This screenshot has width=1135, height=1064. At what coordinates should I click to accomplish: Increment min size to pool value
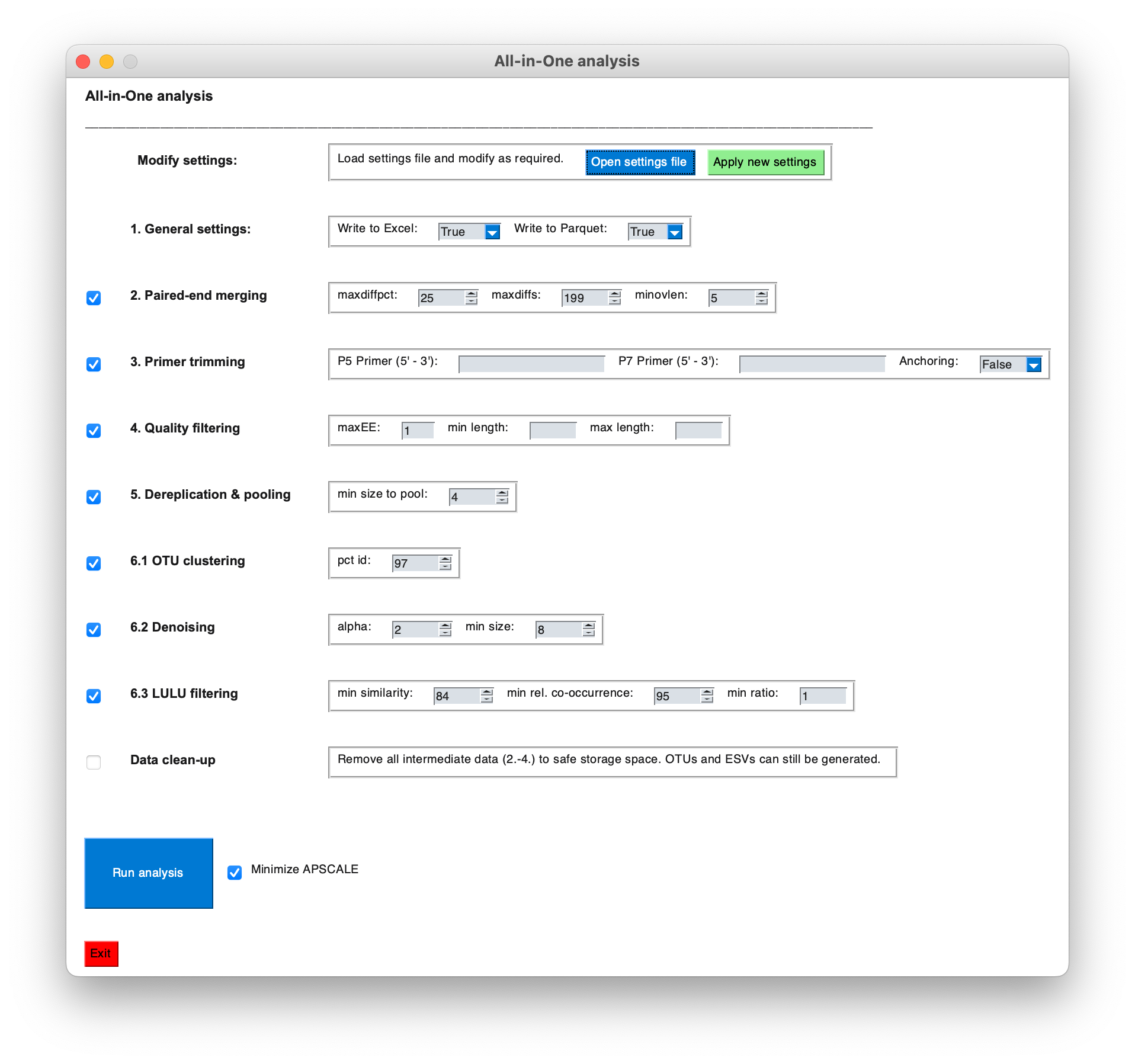point(502,493)
